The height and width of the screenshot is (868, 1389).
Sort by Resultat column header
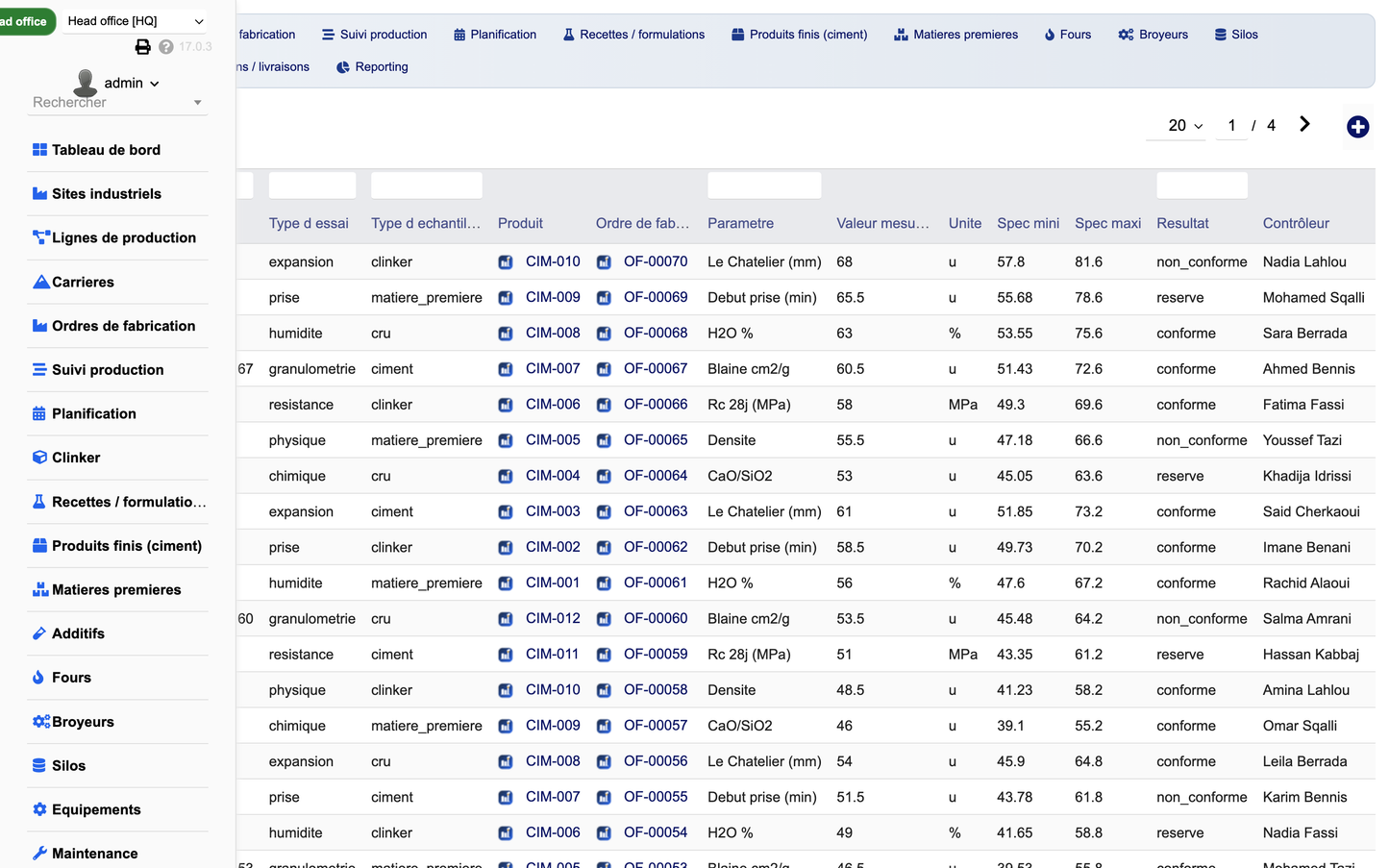(x=1182, y=223)
